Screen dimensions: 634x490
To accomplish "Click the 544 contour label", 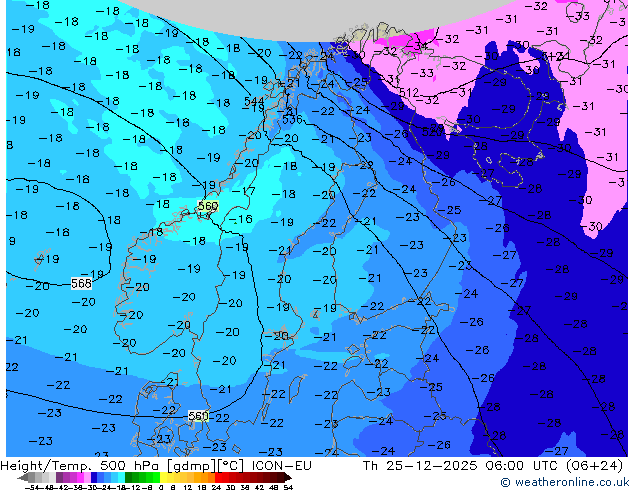I will click(x=254, y=101).
